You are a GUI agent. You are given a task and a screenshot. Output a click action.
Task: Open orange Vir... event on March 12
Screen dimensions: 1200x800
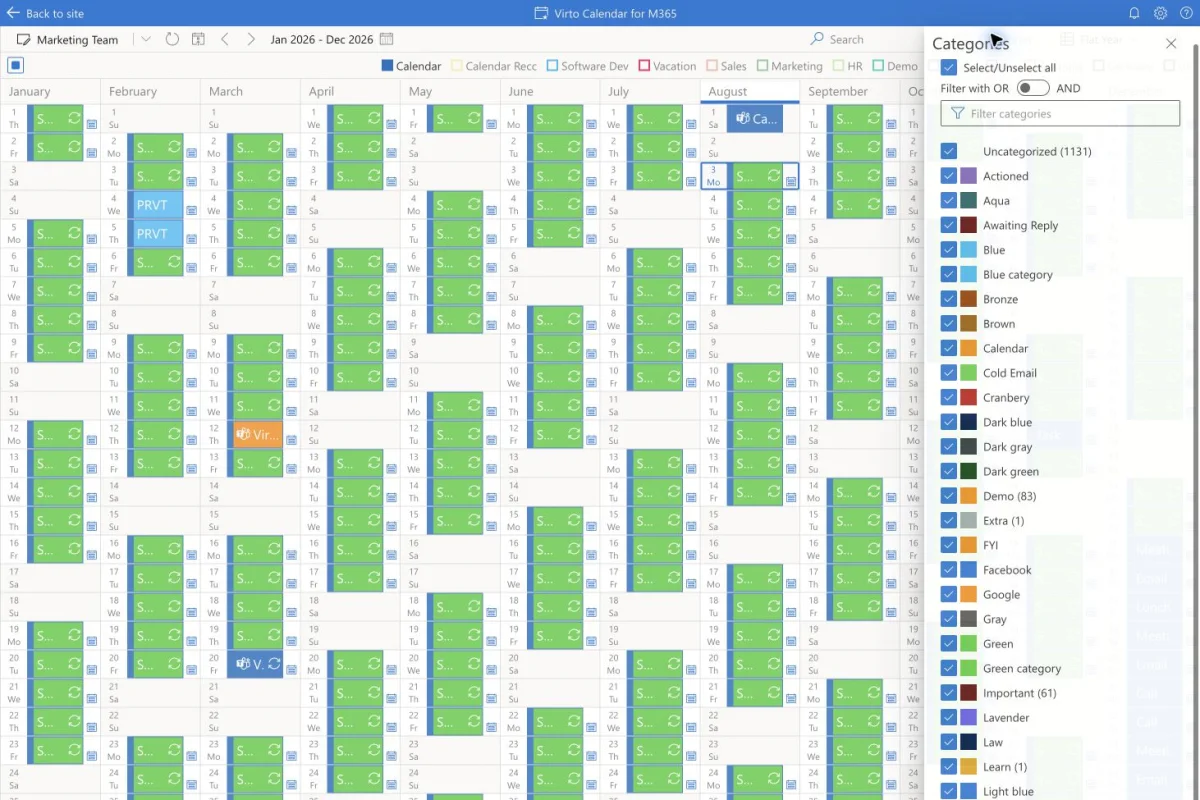[x=255, y=435]
